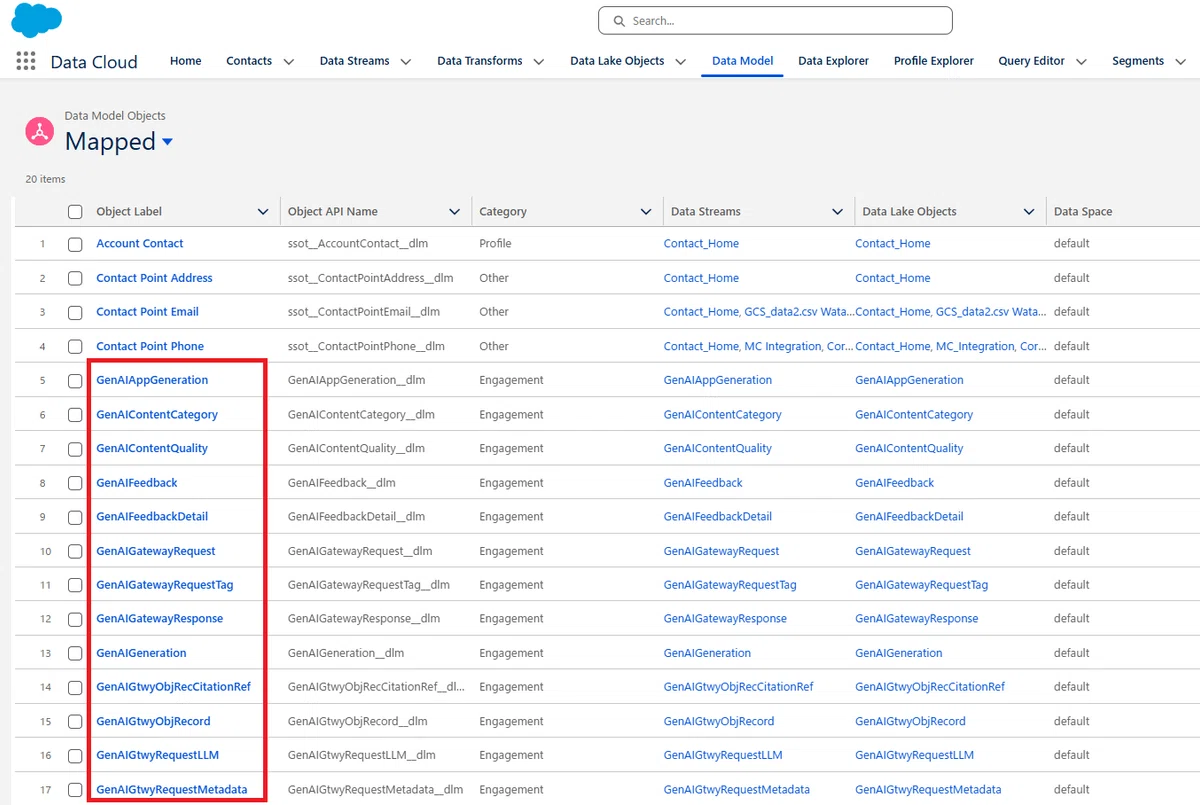Screen dimensions: 1200x805
Task: Open GenAIGtwyRequestMetadata object label link
Action: [x=172, y=789]
